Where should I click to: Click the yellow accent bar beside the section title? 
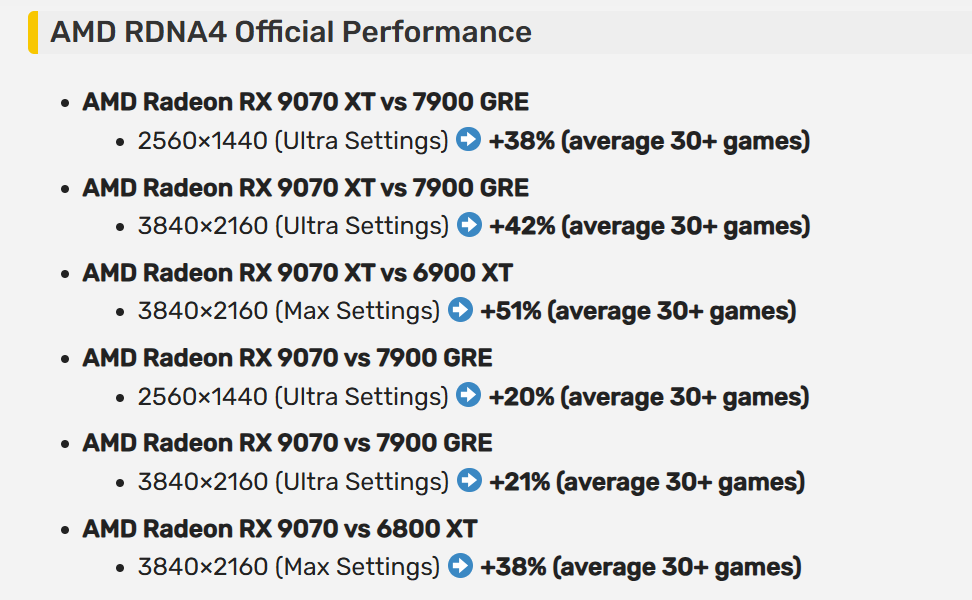coord(33,32)
